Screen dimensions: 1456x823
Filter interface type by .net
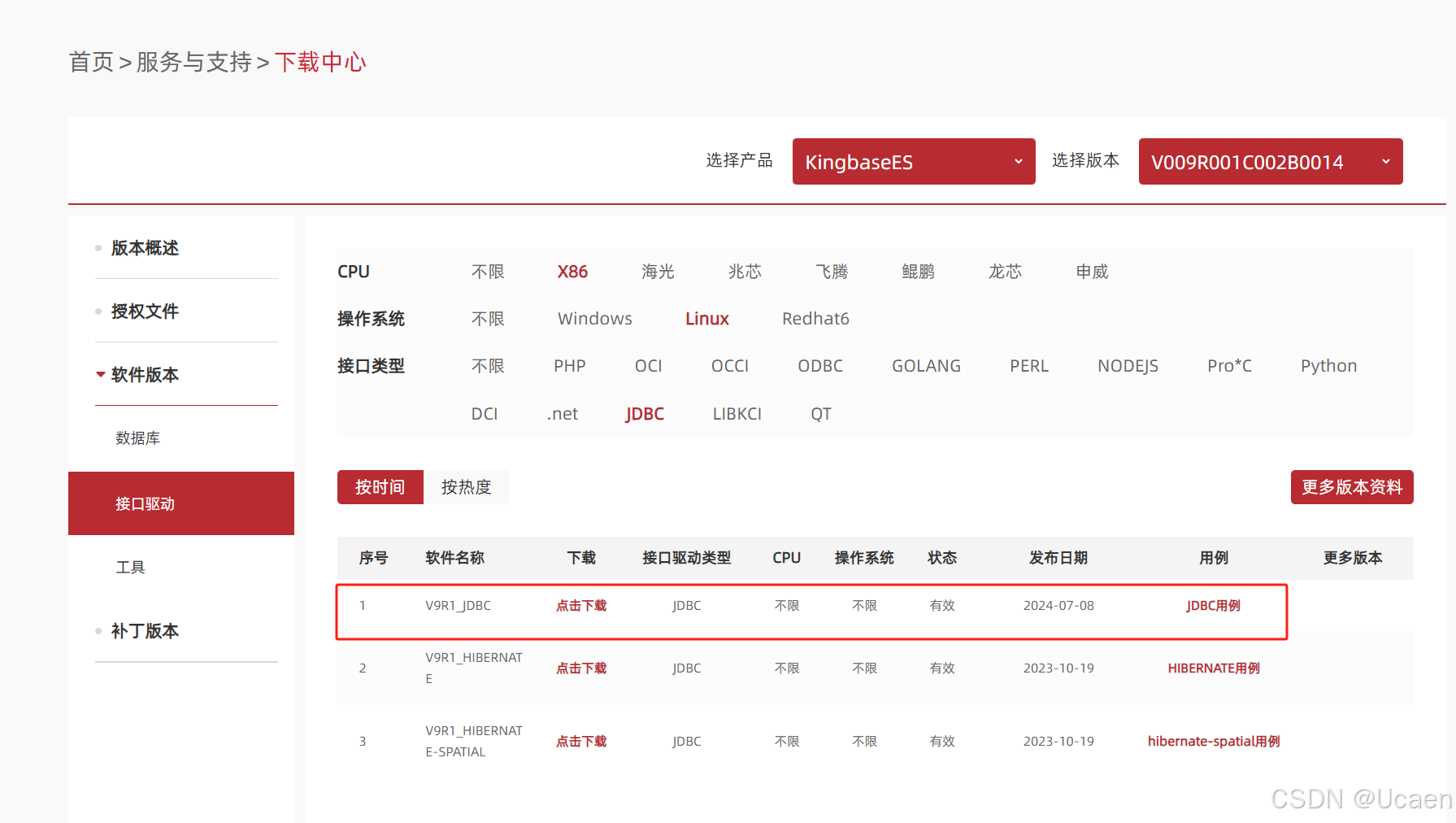pos(563,414)
